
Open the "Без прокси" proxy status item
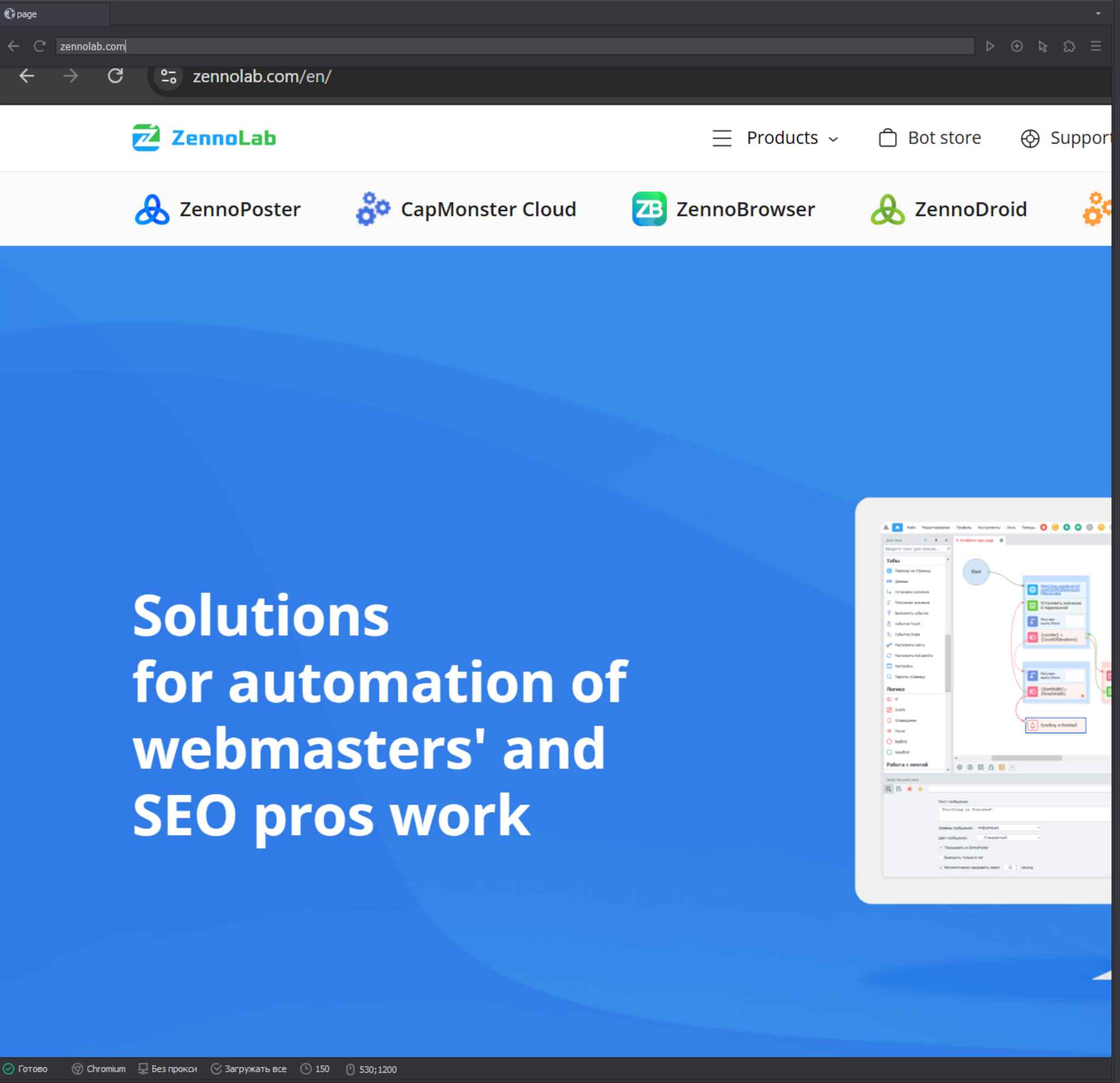(168, 1069)
